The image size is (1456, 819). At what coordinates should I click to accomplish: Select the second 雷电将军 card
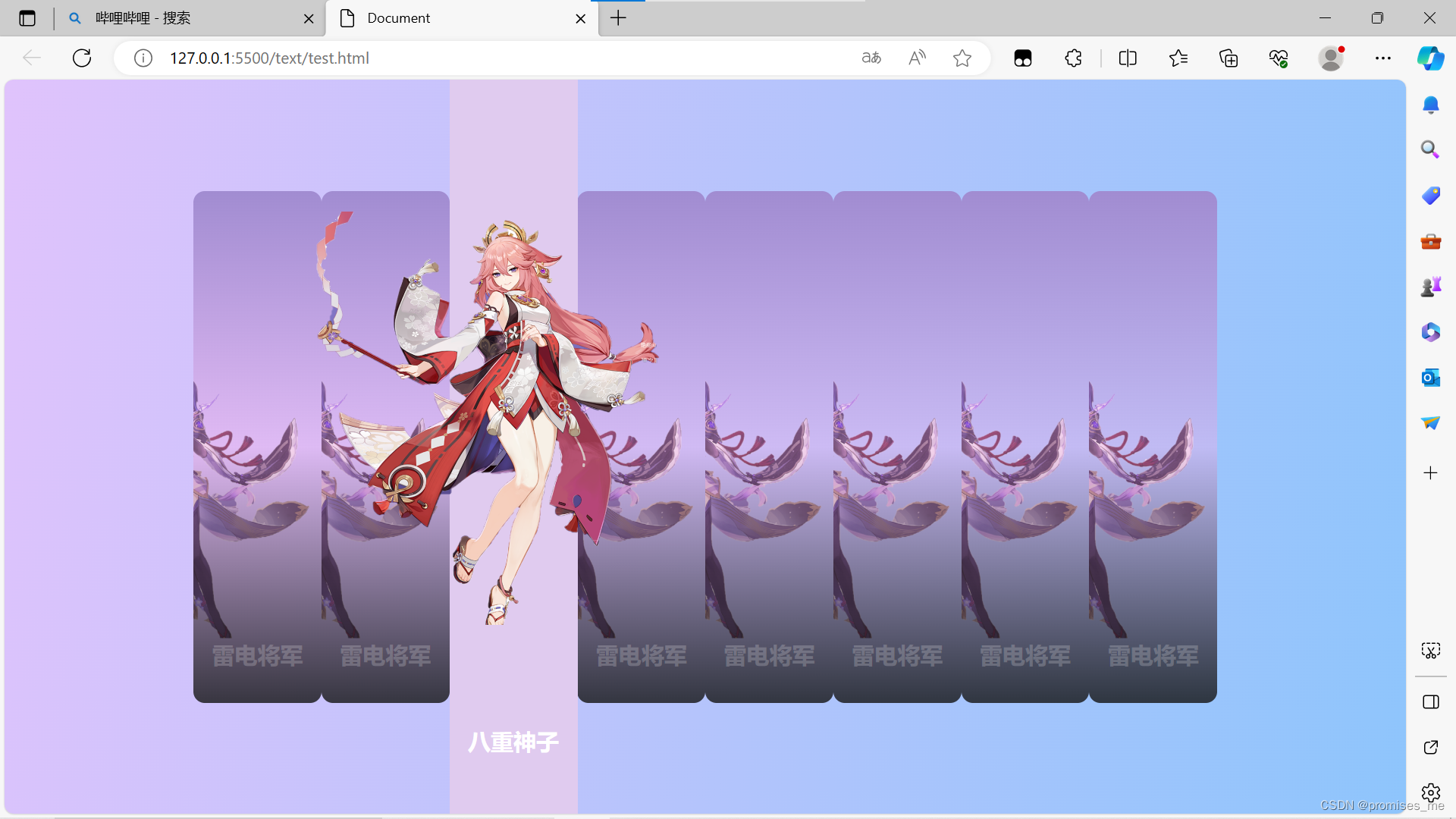point(385,447)
